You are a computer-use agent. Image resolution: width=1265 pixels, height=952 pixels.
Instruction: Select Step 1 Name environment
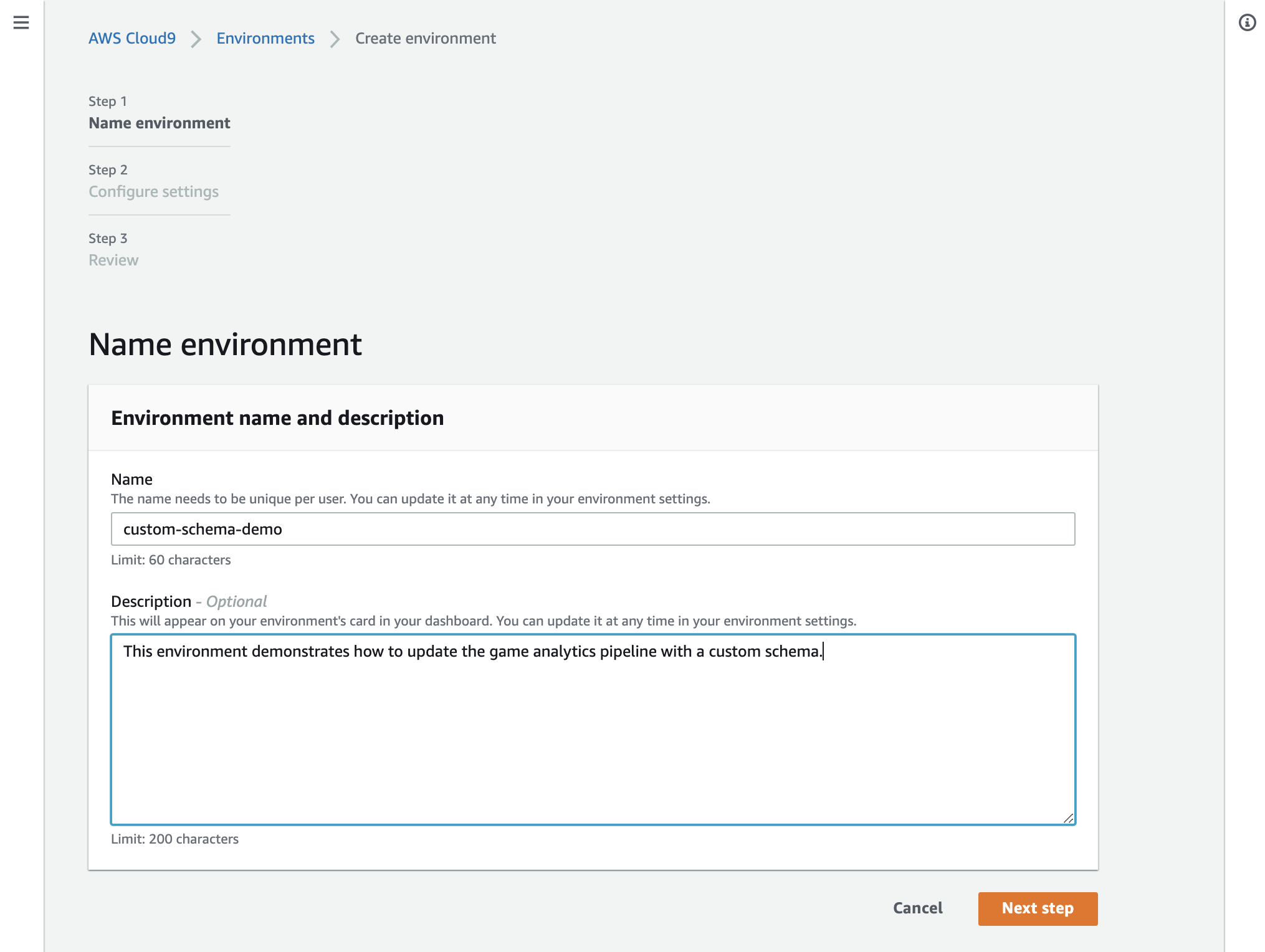point(159,123)
